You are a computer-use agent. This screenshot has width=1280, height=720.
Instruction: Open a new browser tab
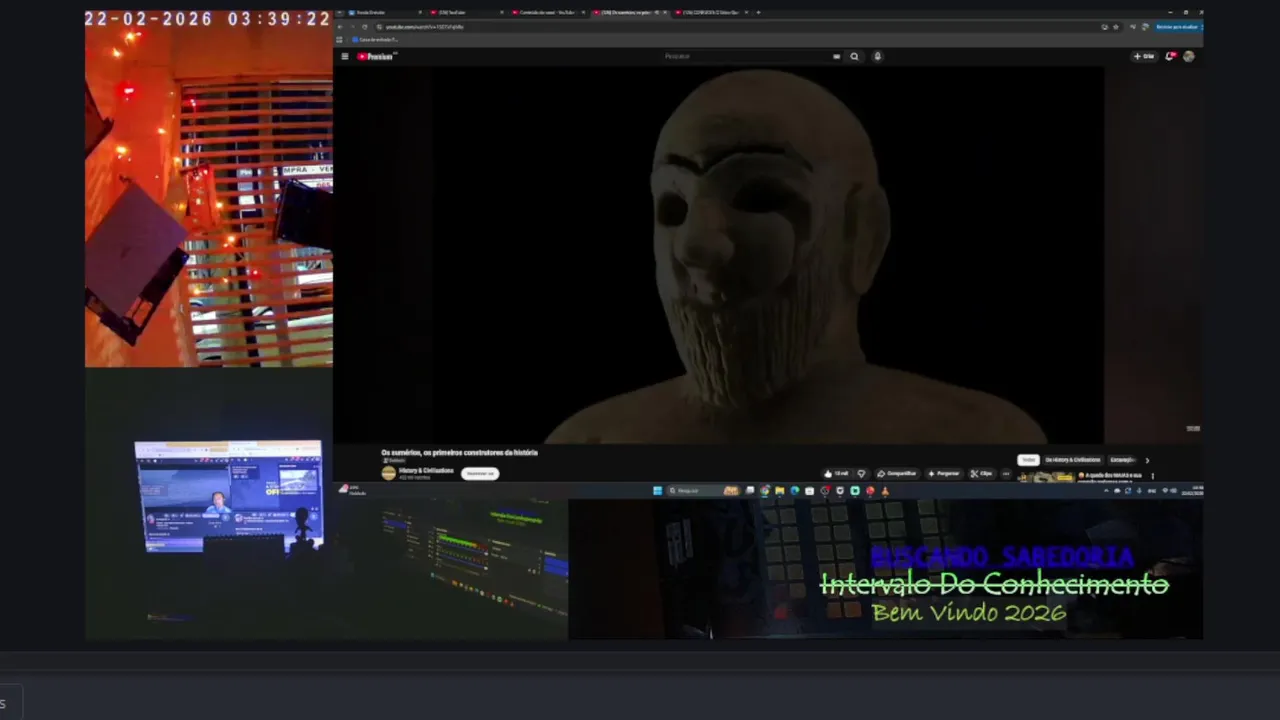(758, 12)
